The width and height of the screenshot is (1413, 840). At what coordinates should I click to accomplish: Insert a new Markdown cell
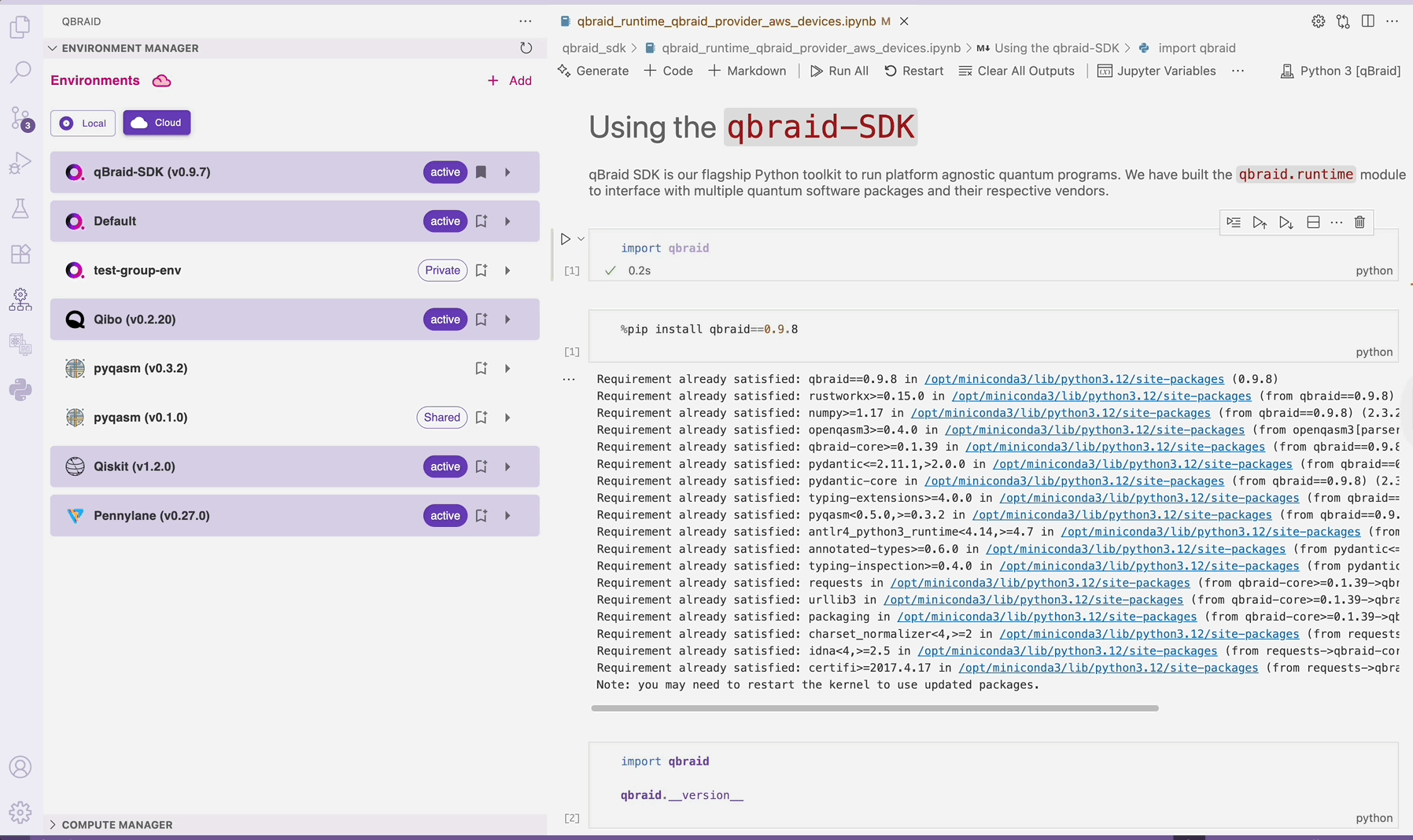(x=747, y=71)
